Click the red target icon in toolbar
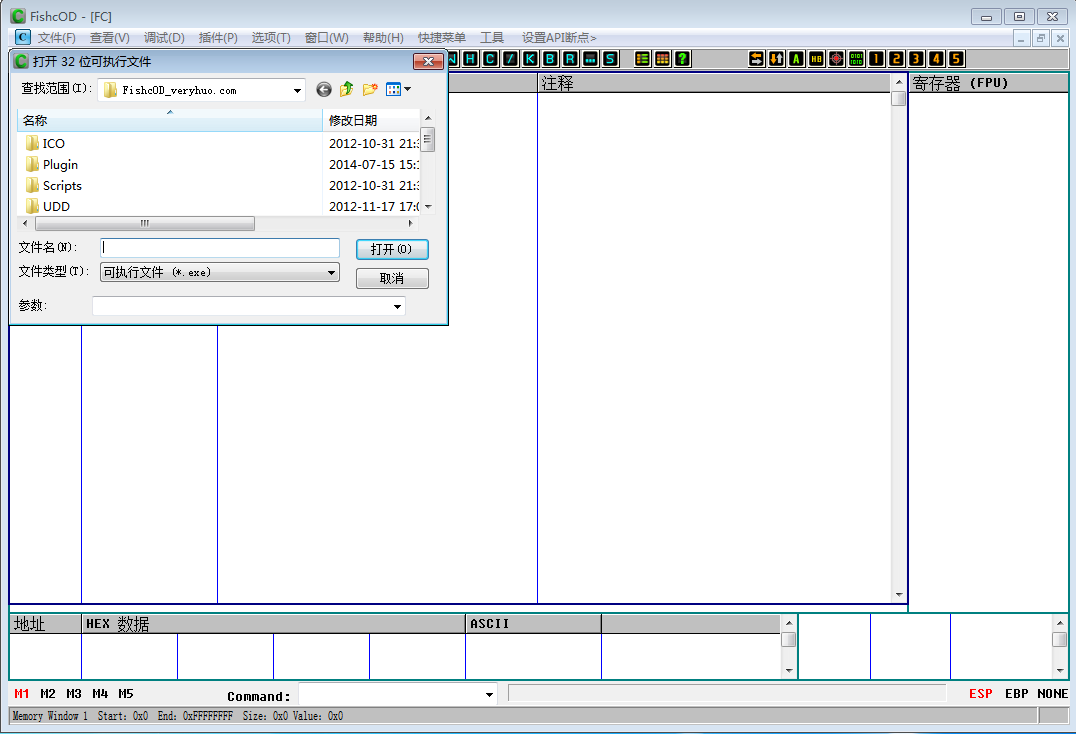Screen dimensions: 1076x734 tap(836, 59)
